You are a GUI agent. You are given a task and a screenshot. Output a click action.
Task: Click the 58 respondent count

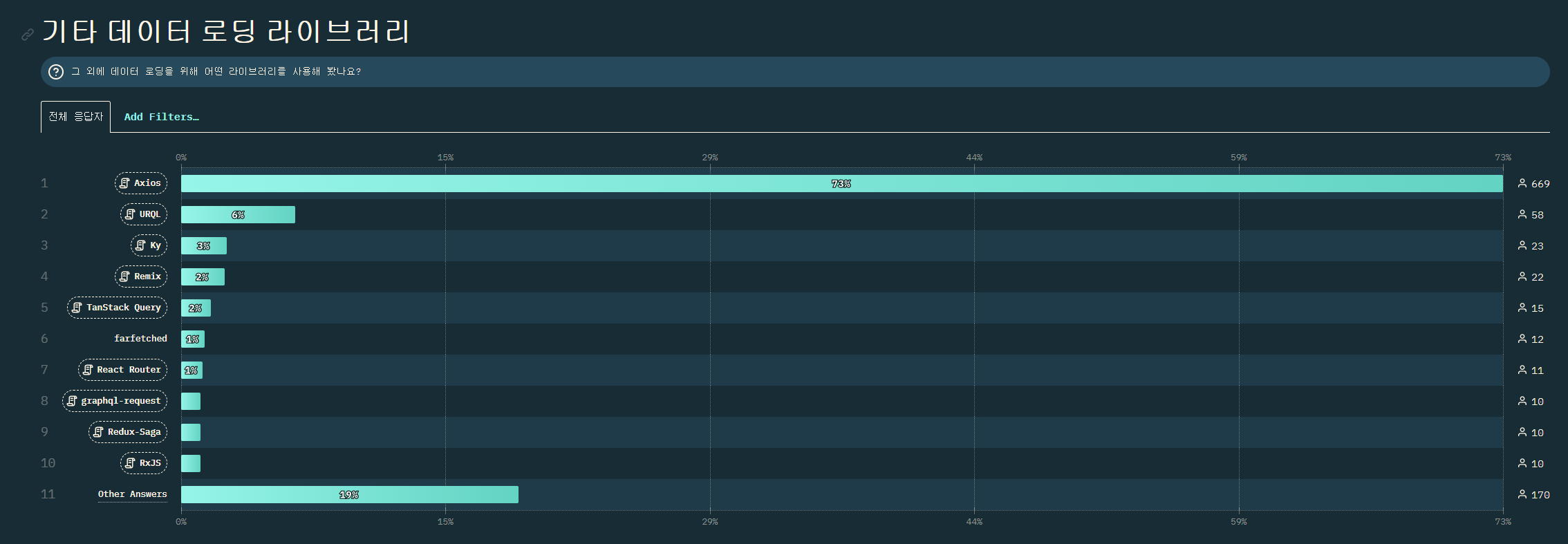1538,215
